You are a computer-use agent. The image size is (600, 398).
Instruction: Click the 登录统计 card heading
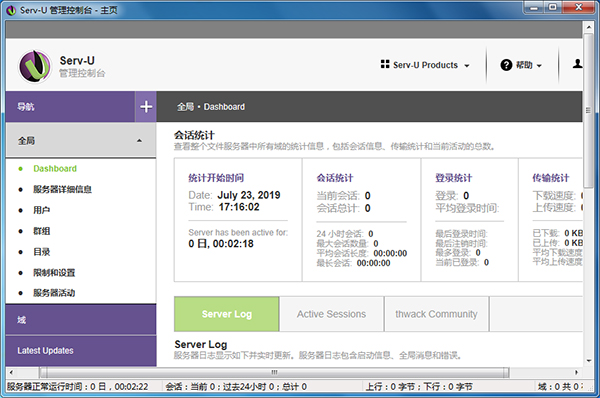tap(453, 178)
